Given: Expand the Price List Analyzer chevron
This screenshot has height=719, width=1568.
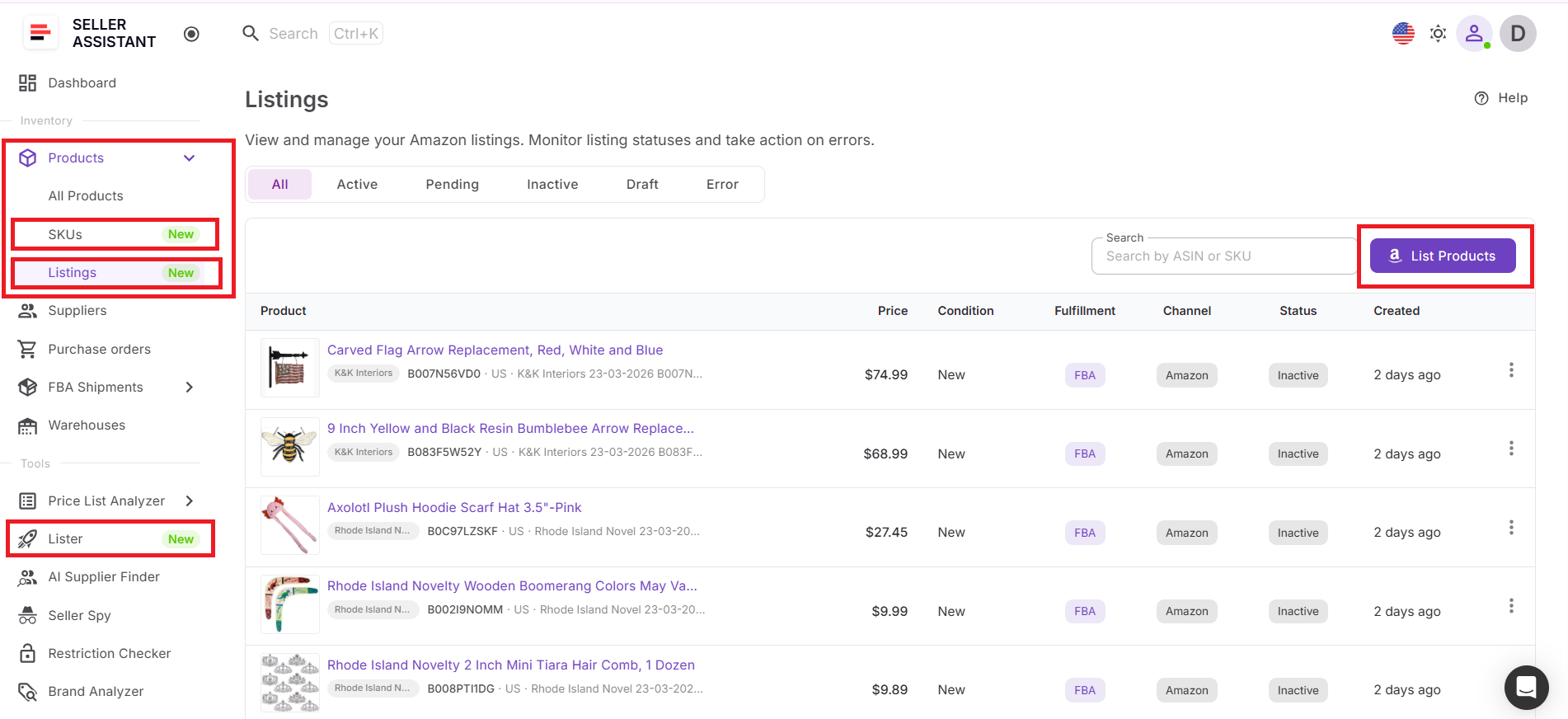Looking at the screenshot, I should 189,500.
